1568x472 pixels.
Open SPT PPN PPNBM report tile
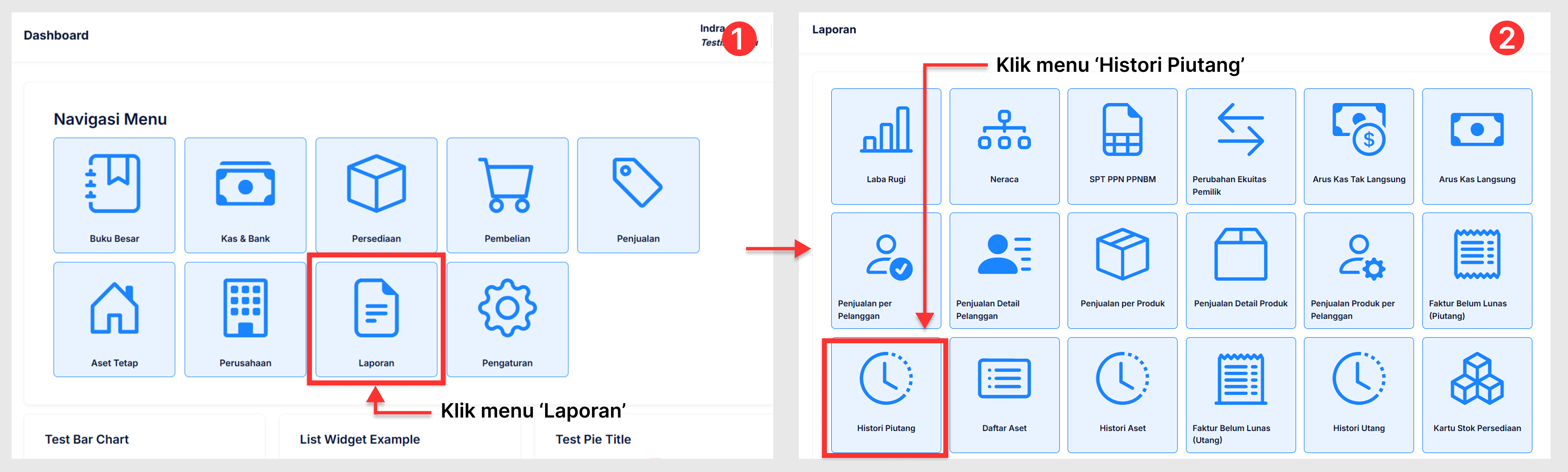pos(1122,131)
